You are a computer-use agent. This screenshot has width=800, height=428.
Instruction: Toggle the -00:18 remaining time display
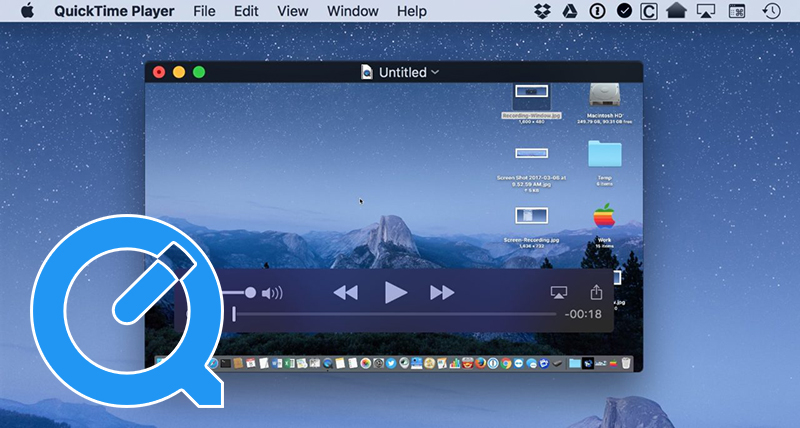point(583,314)
